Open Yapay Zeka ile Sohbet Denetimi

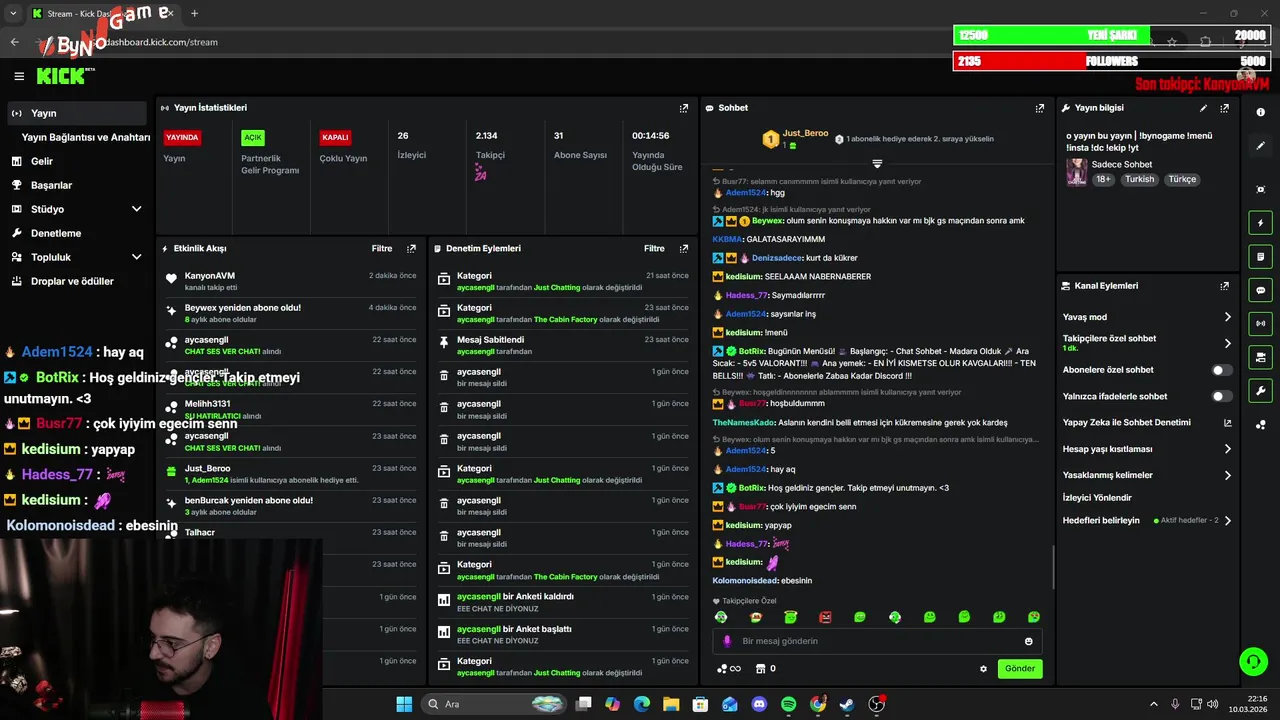pos(1147,423)
